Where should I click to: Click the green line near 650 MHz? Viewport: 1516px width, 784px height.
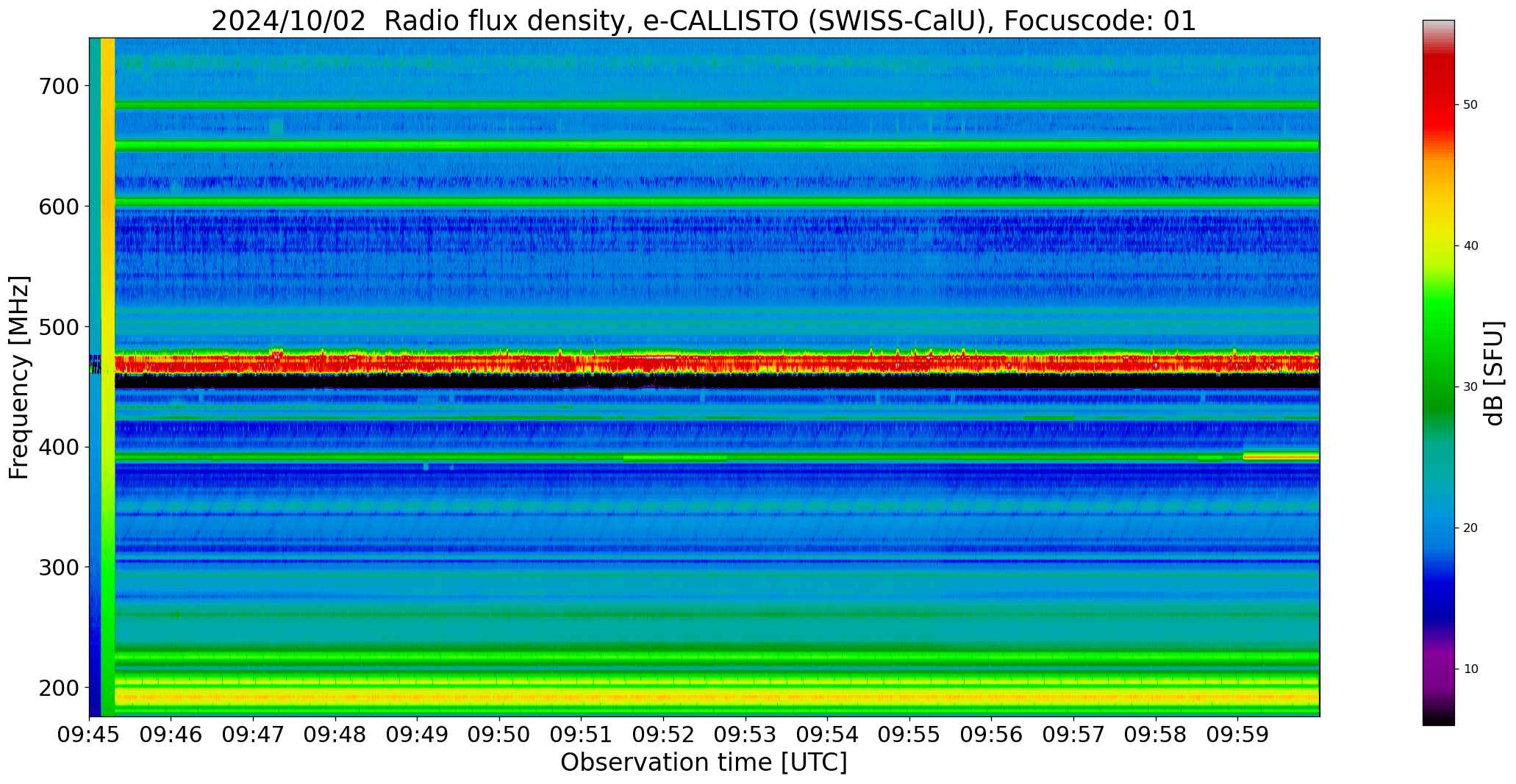point(717,146)
